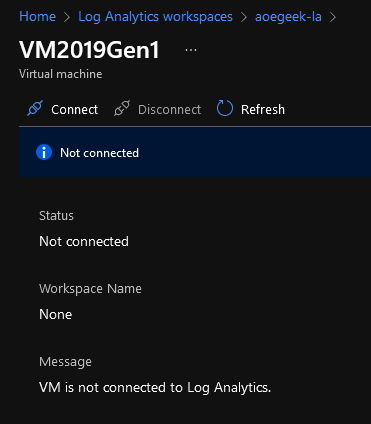Screen dimensions: 371x424
Task: Click chevron after aoegeek-la breadcrumb
Action: (333, 17)
